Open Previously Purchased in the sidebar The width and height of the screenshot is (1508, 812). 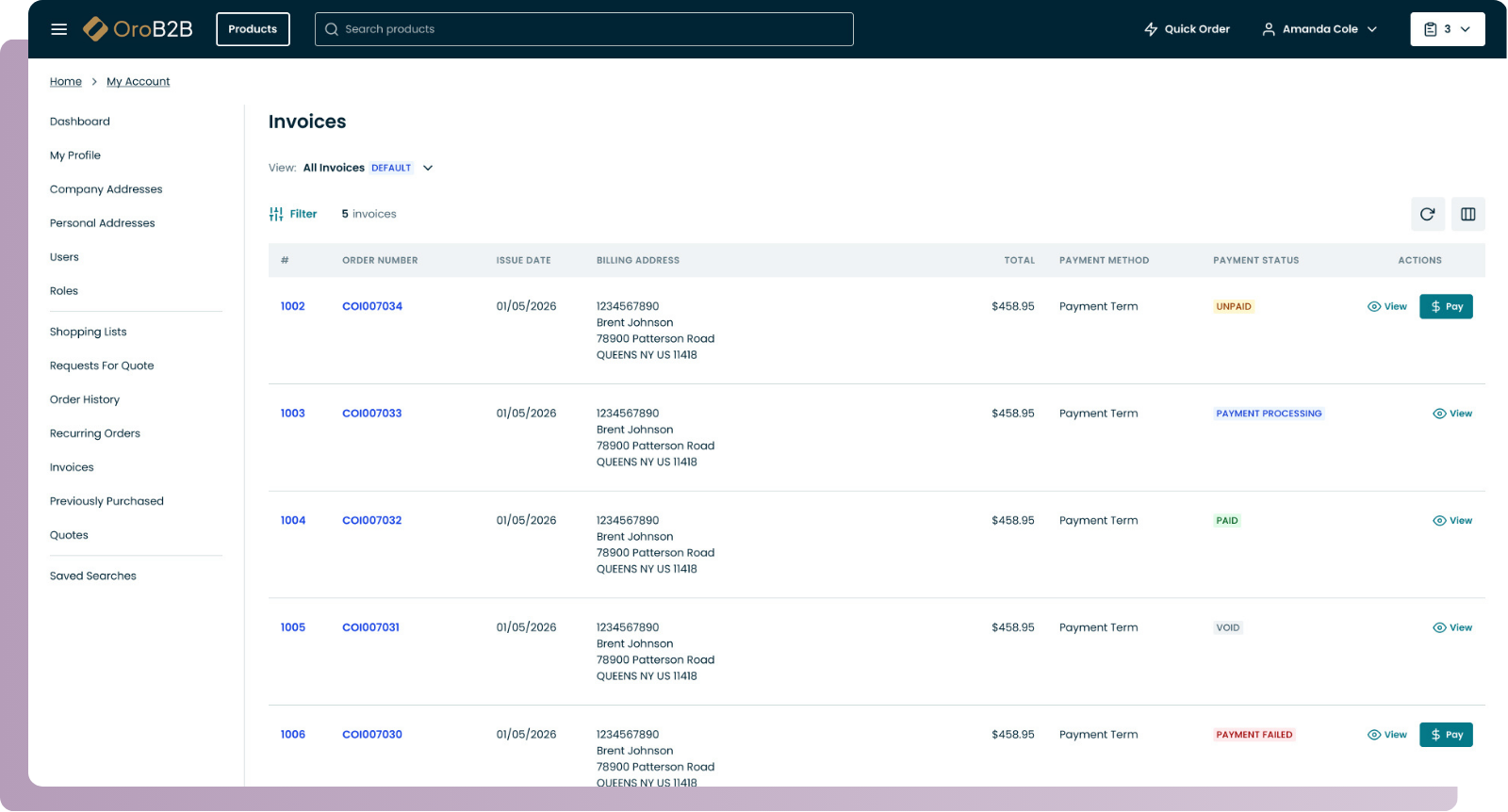107,501
